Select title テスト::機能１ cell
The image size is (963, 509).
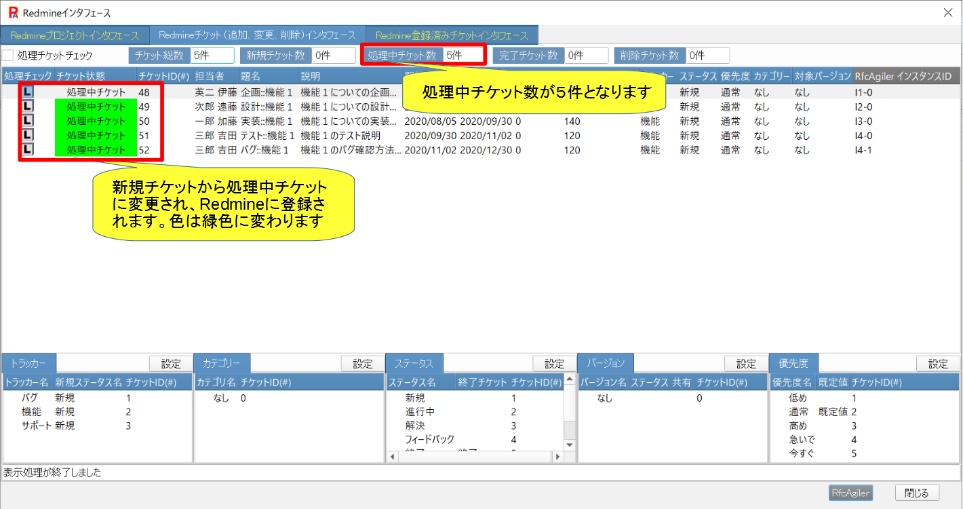click(x=268, y=136)
